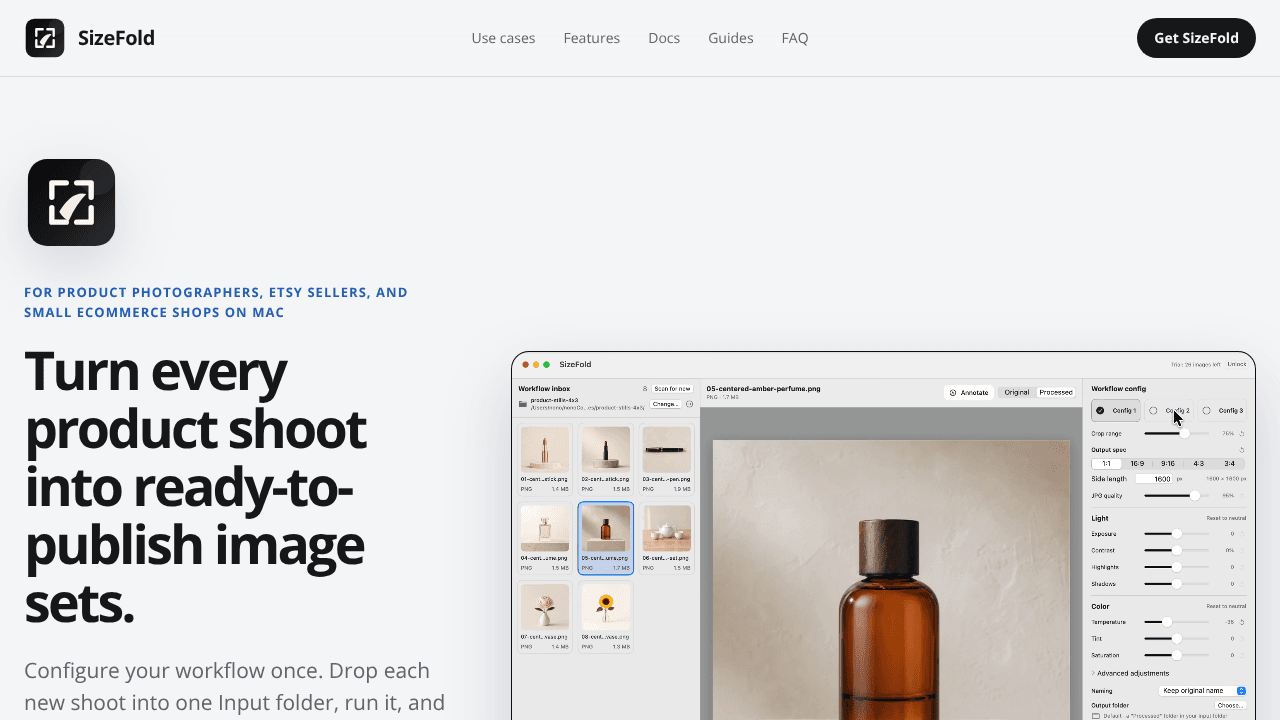Click the Tint slider handle
The image size is (1280, 720).
[1177, 638]
